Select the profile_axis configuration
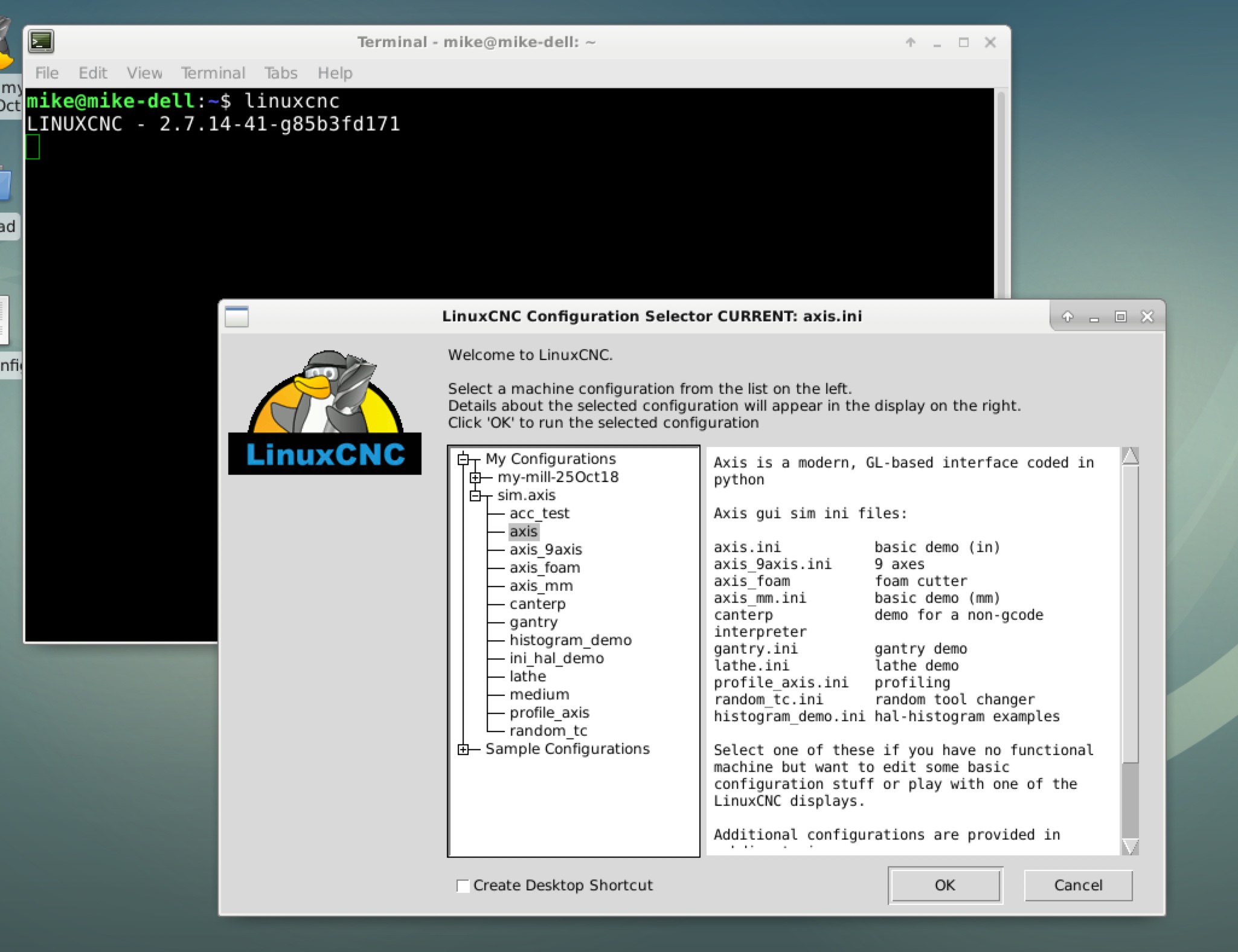The height and width of the screenshot is (952, 1238). [550, 713]
